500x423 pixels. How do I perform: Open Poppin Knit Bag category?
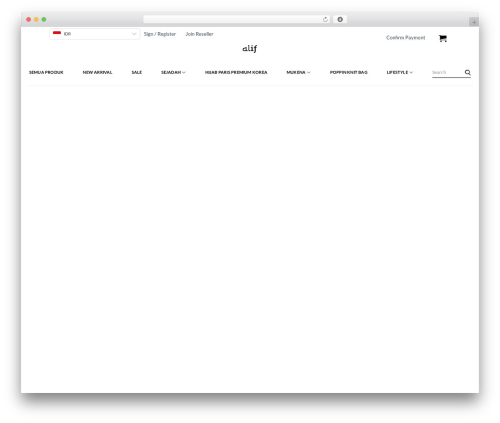click(x=349, y=72)
